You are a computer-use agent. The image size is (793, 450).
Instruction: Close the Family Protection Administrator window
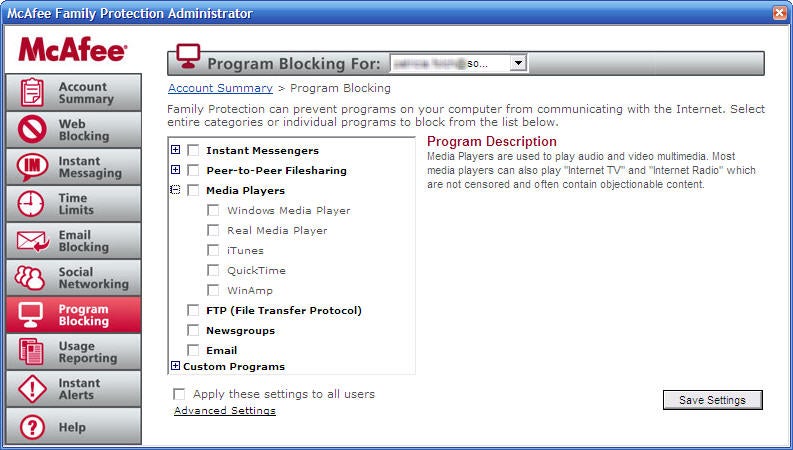[x=779, y=13]
